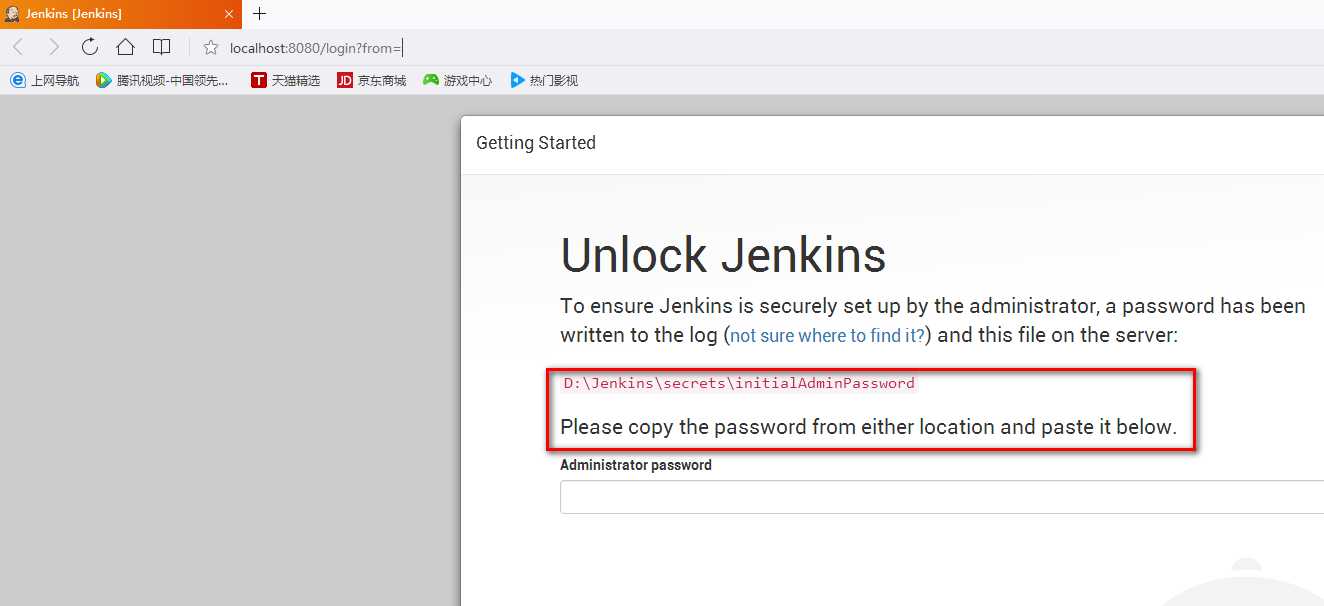Open a new browser tab
This screenshot has height=606, width=1324.
pyautogui.click(x=260, y=13)
